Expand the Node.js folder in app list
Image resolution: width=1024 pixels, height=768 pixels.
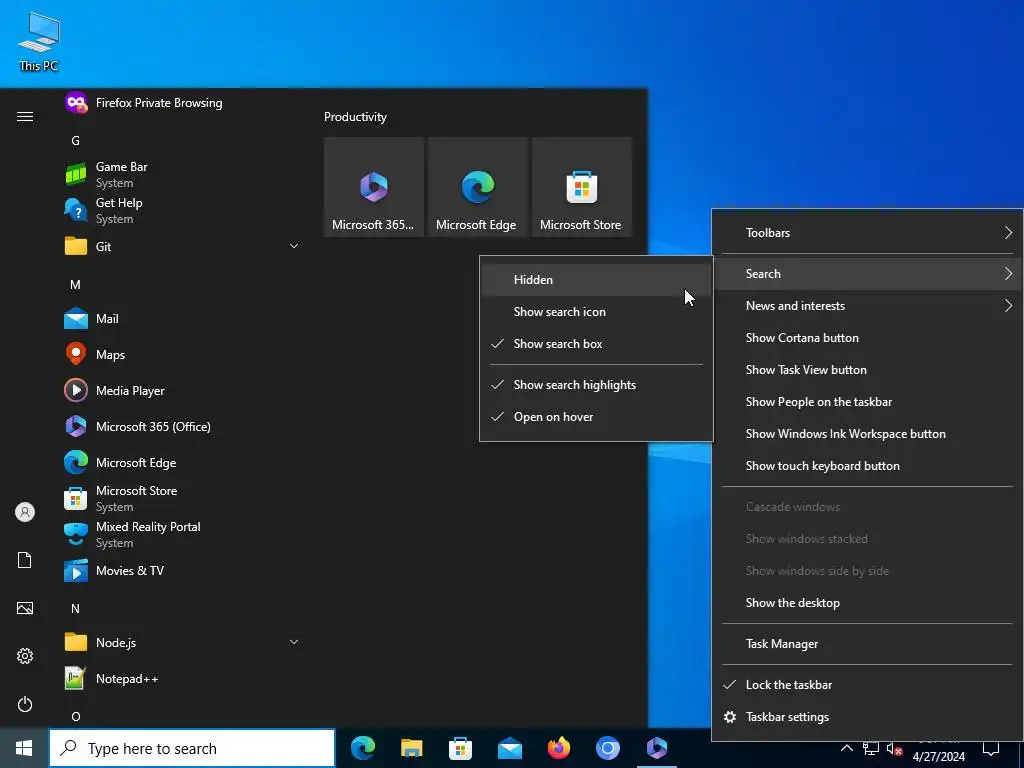[183, 643]
